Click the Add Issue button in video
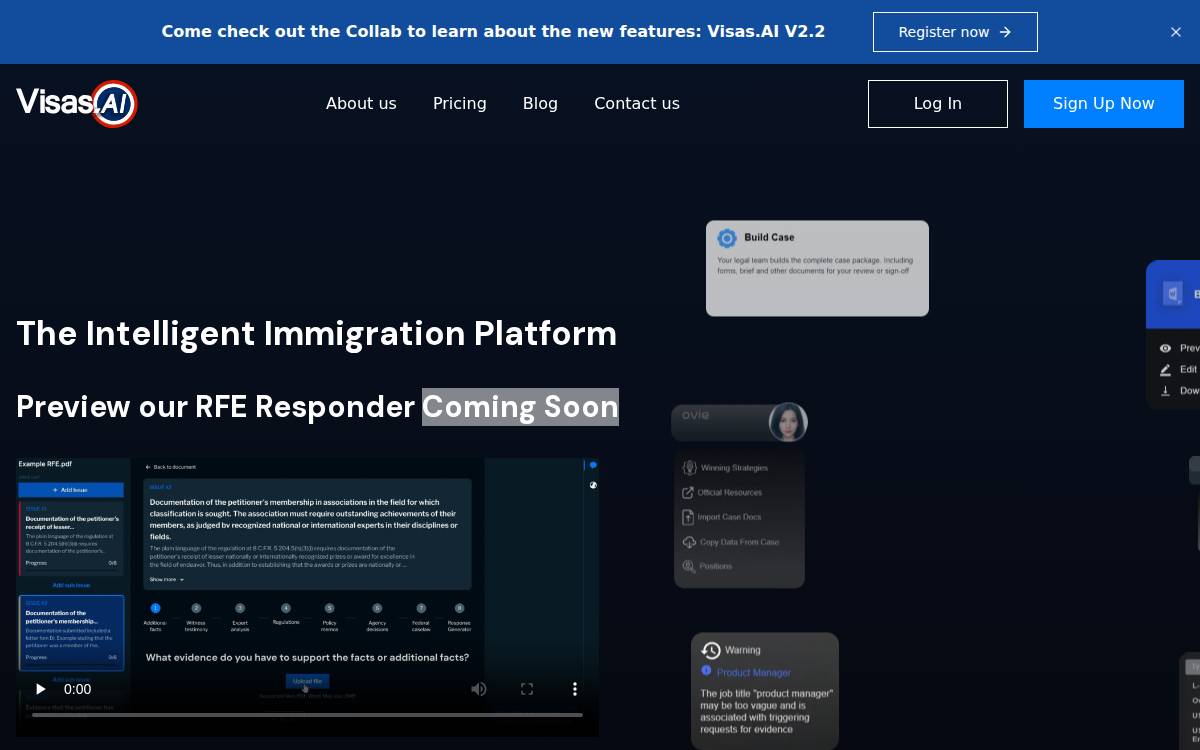Viewport: 1200px width, 750px height. pos(71,490)
